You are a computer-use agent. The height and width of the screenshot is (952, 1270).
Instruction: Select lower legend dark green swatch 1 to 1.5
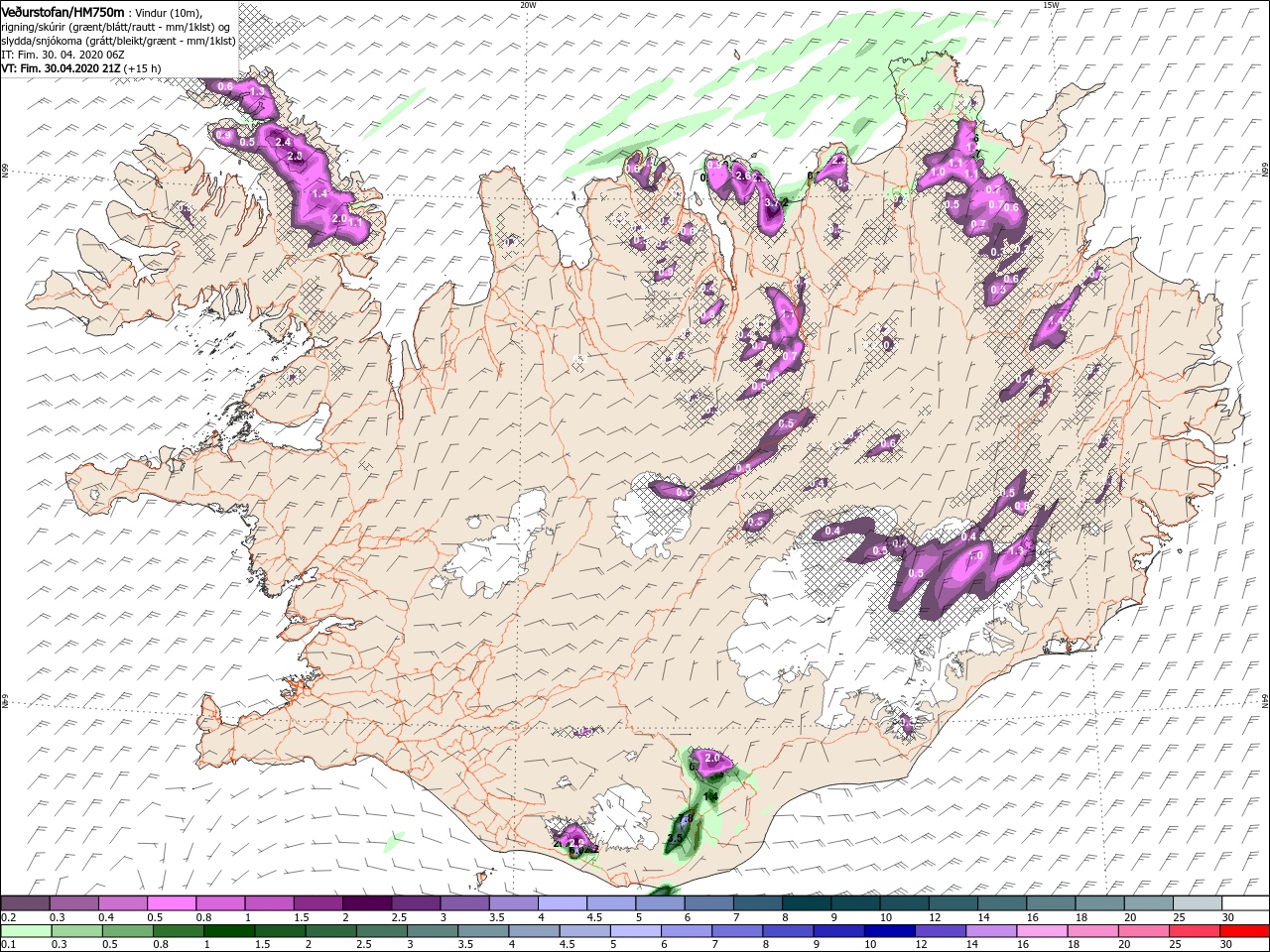229,931
